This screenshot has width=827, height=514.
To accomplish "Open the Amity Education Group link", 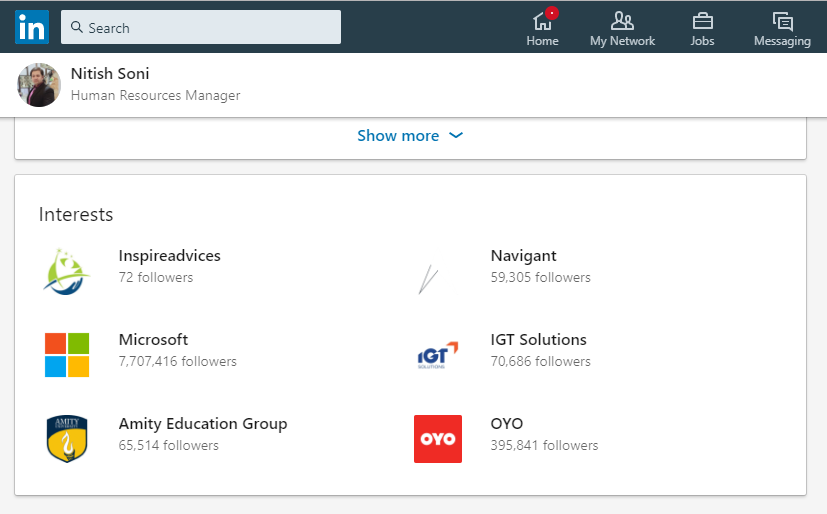I will coord(202,424).
